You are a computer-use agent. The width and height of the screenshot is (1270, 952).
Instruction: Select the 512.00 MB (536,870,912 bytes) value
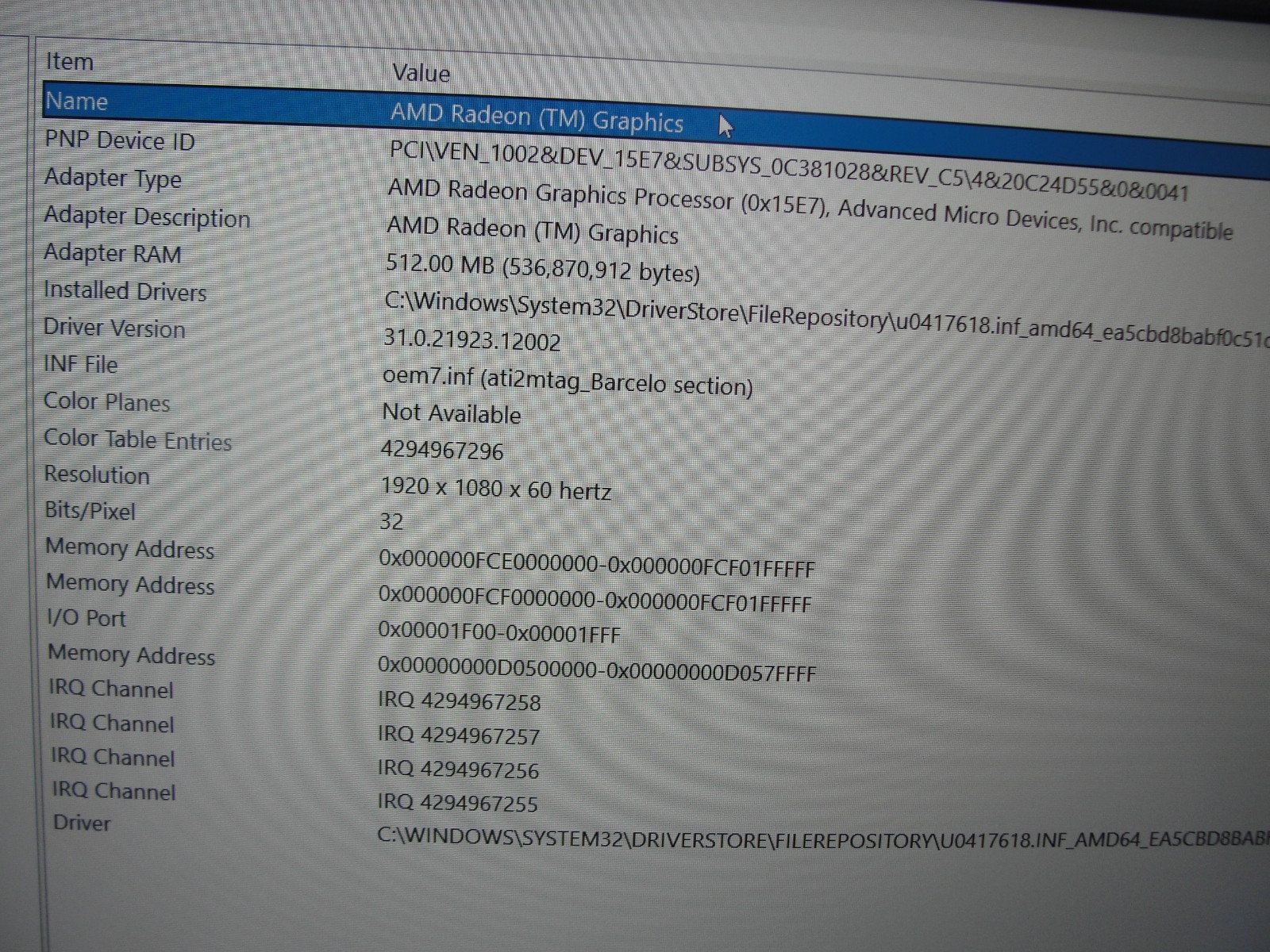tap(543, 268)
